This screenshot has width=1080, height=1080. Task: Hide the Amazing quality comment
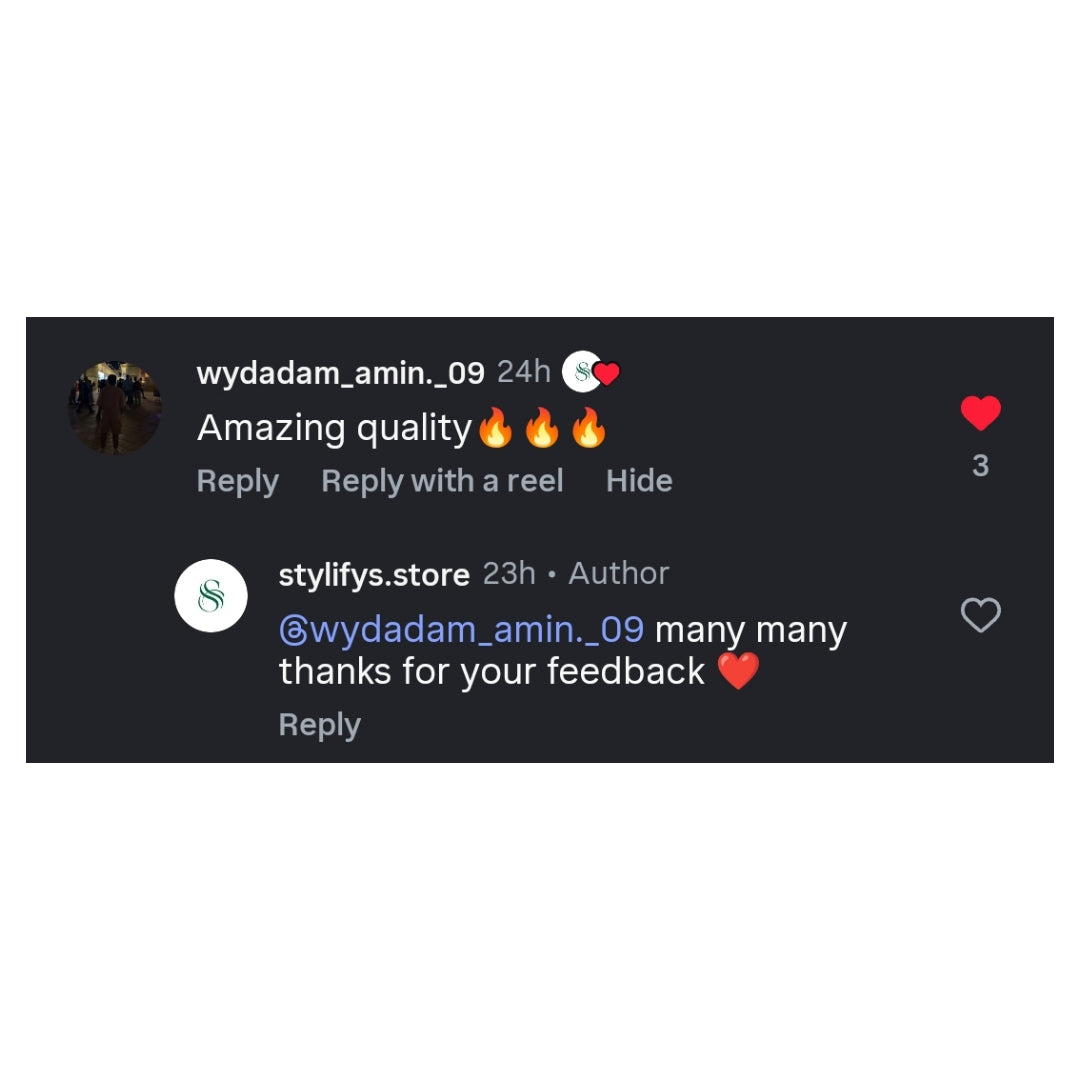pyautogui.click(x=639, y=481)
